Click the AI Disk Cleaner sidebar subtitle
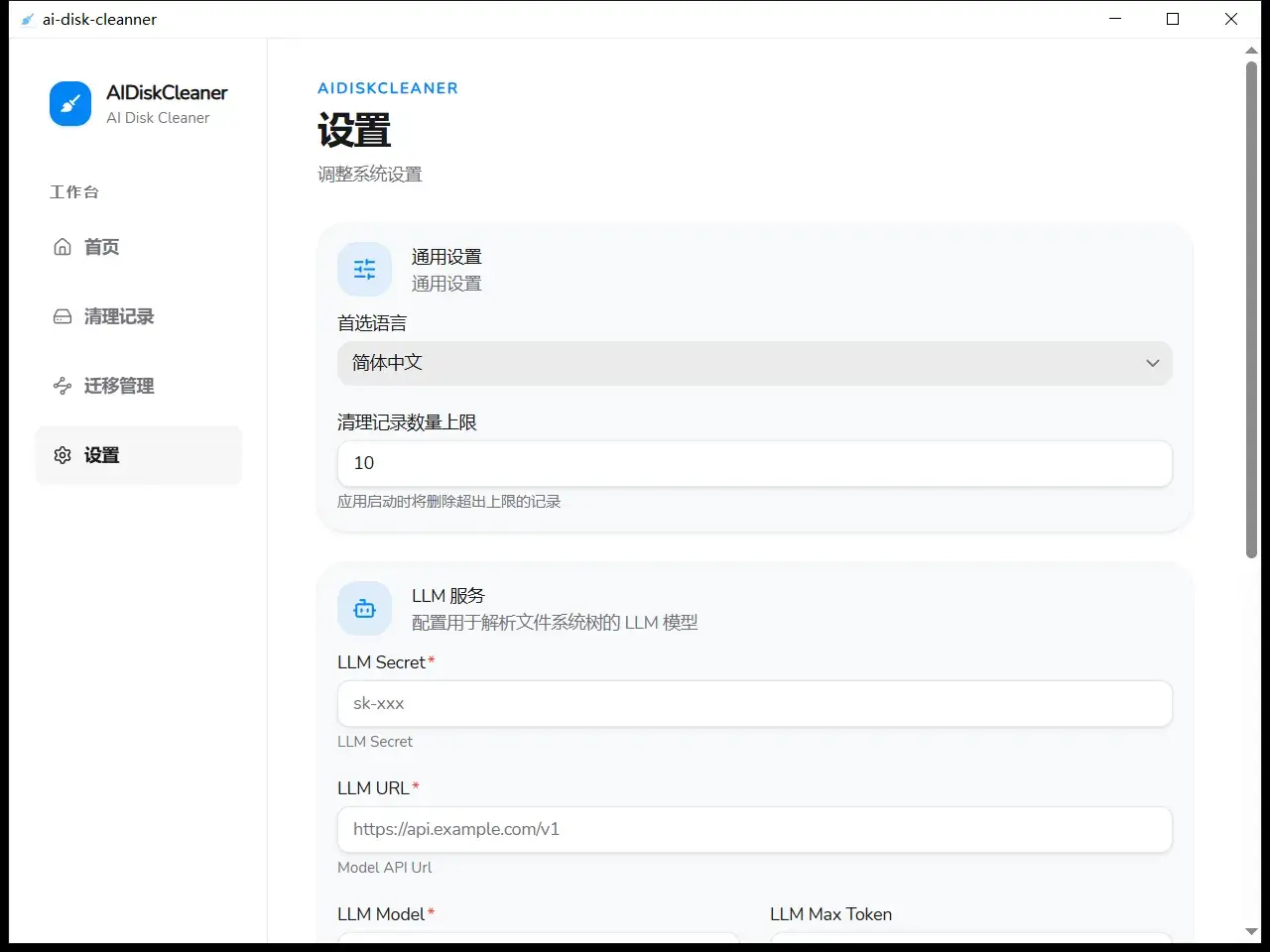Screen dimensions: 1270x952 (158, 118)
